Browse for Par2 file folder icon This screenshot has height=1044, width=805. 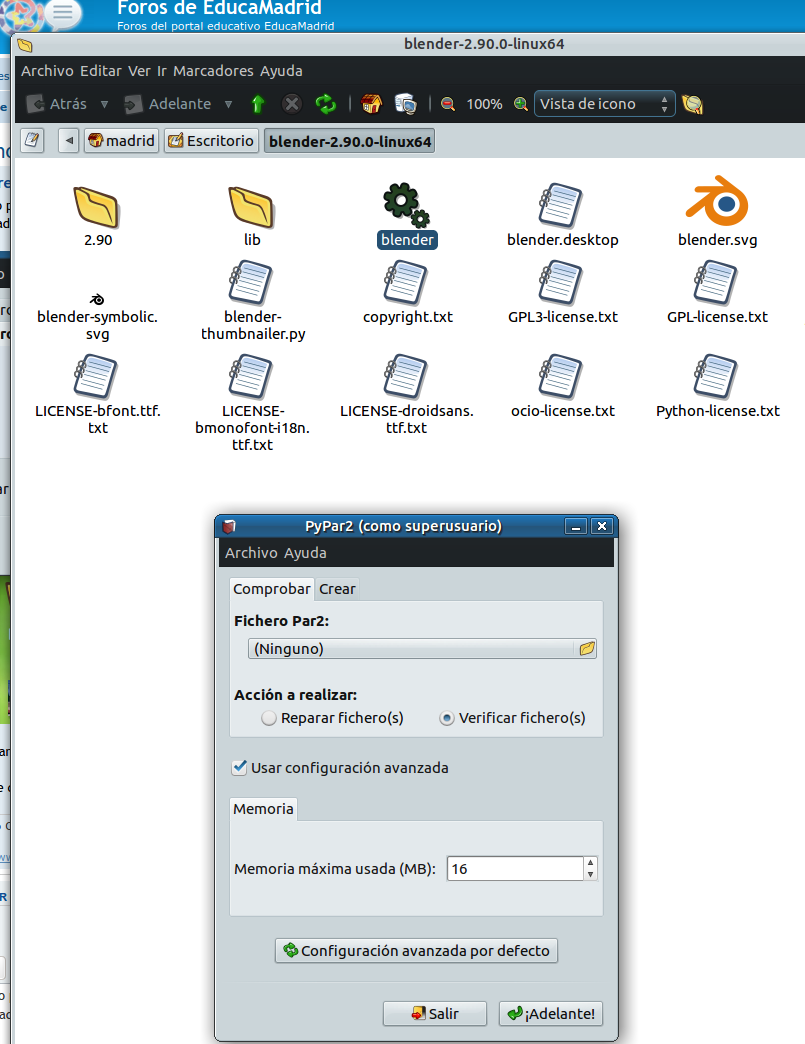(x=587, y=649)
